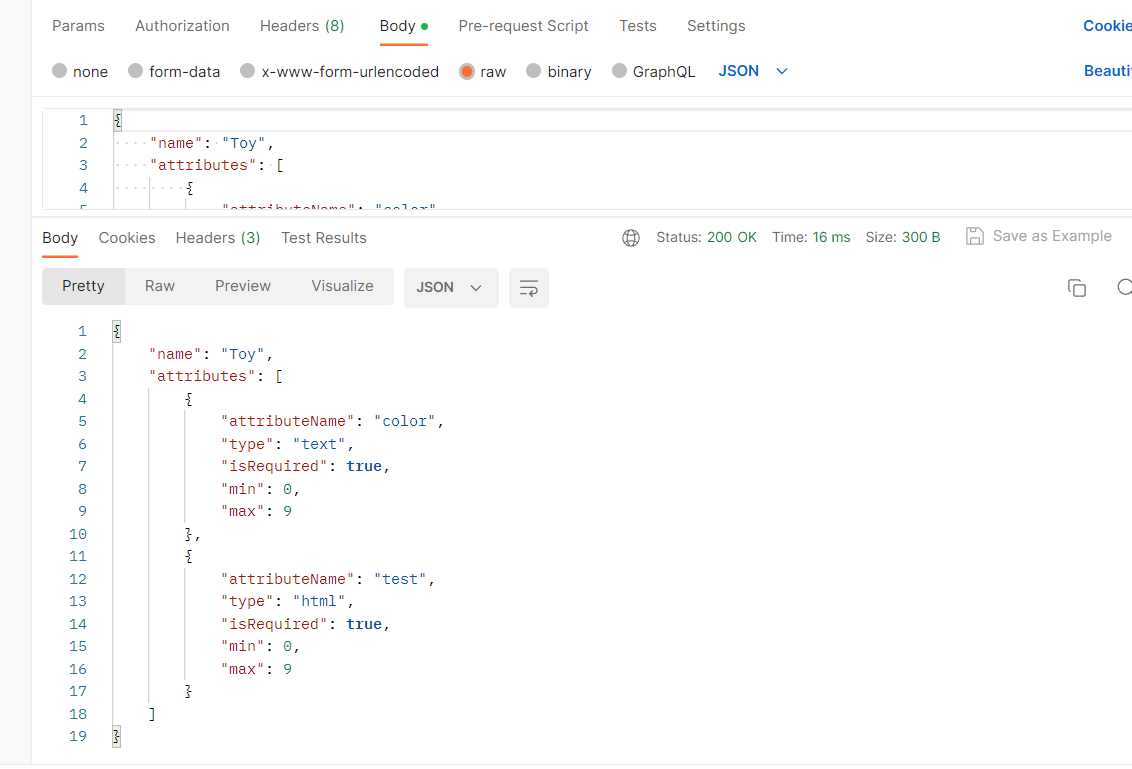This screenshot has width=1132, height=769.
Task: Click the search response icon
Action: point(1124,287)
